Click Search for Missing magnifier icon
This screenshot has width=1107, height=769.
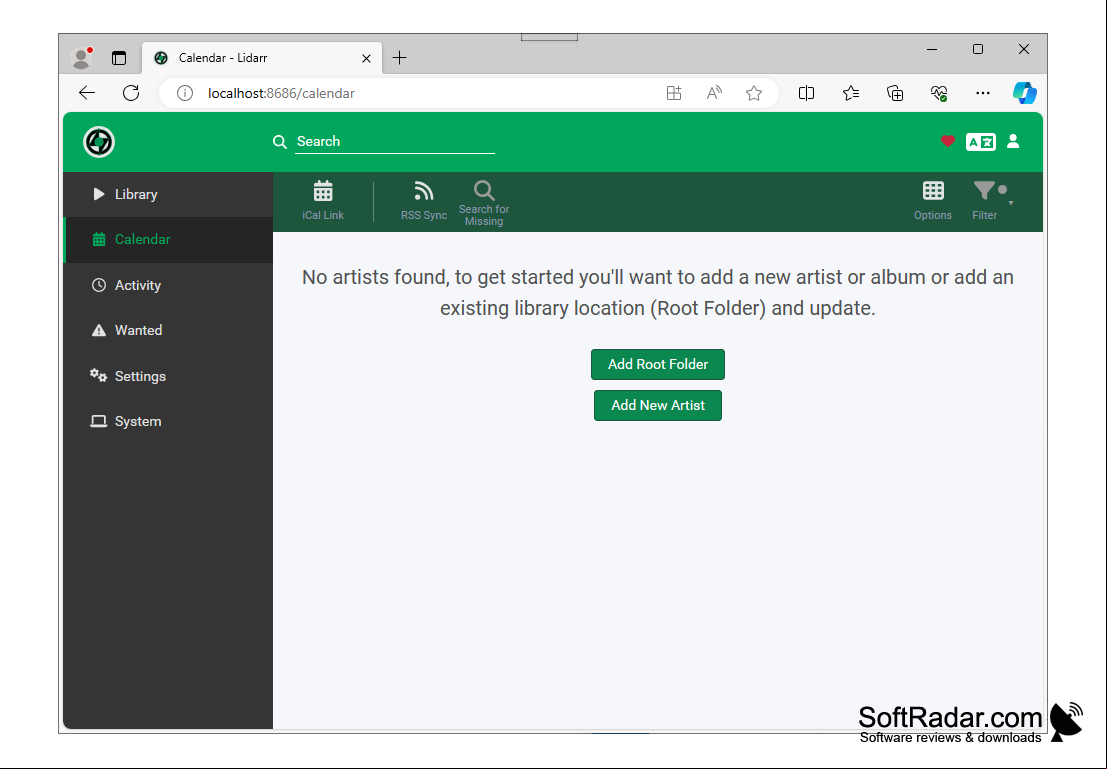tap(484, 191)
